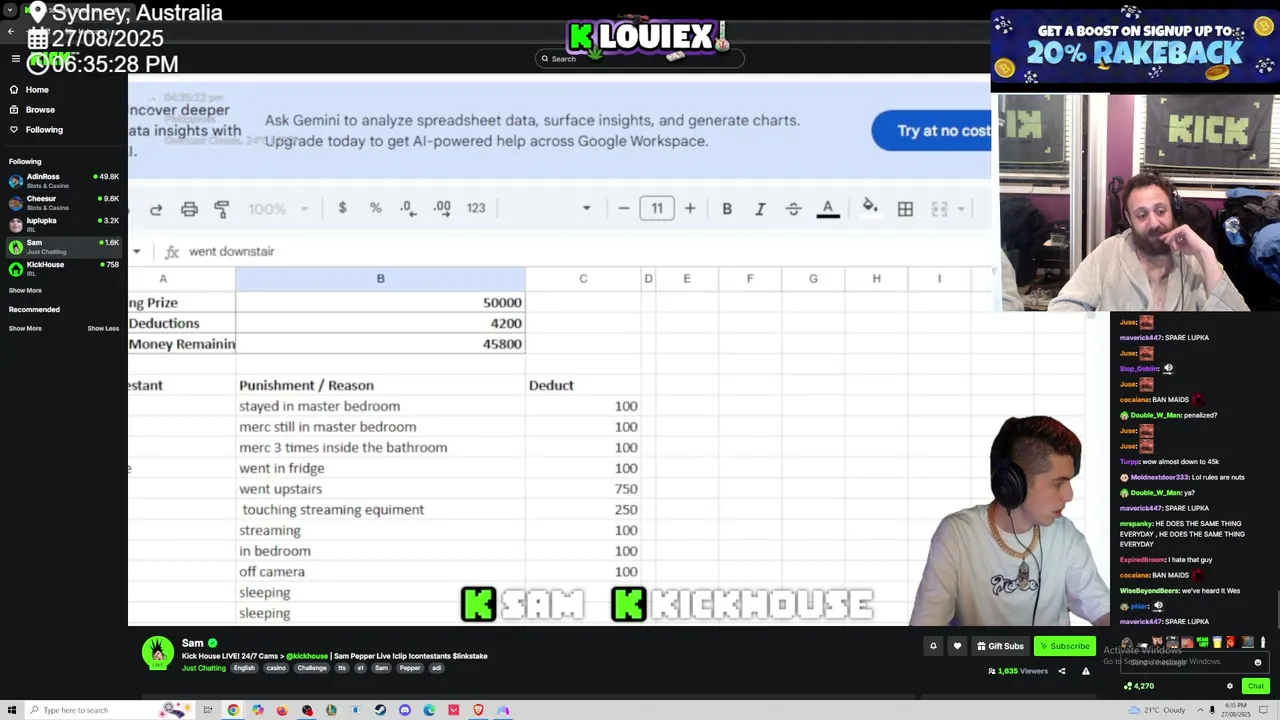The width and height of the screenshot is (1280, 720).
Task: Click the English tag
Action: pos(244,668)
